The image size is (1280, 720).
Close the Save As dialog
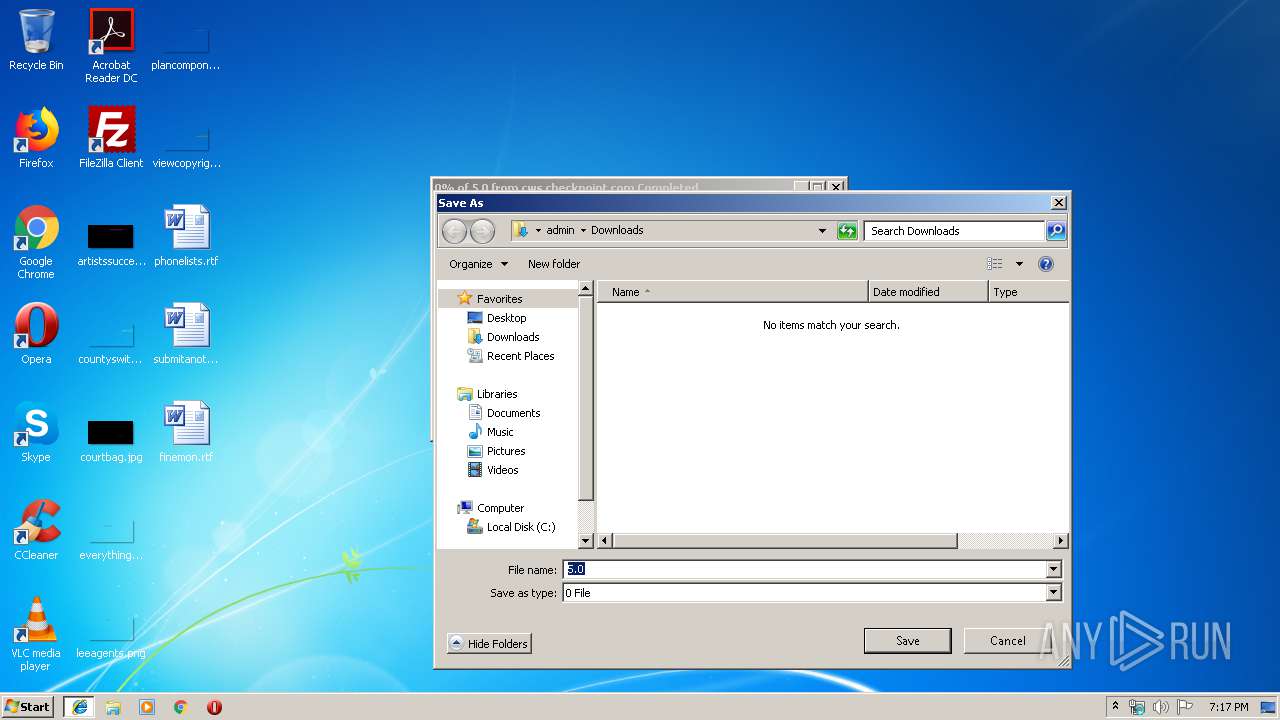1059,203
